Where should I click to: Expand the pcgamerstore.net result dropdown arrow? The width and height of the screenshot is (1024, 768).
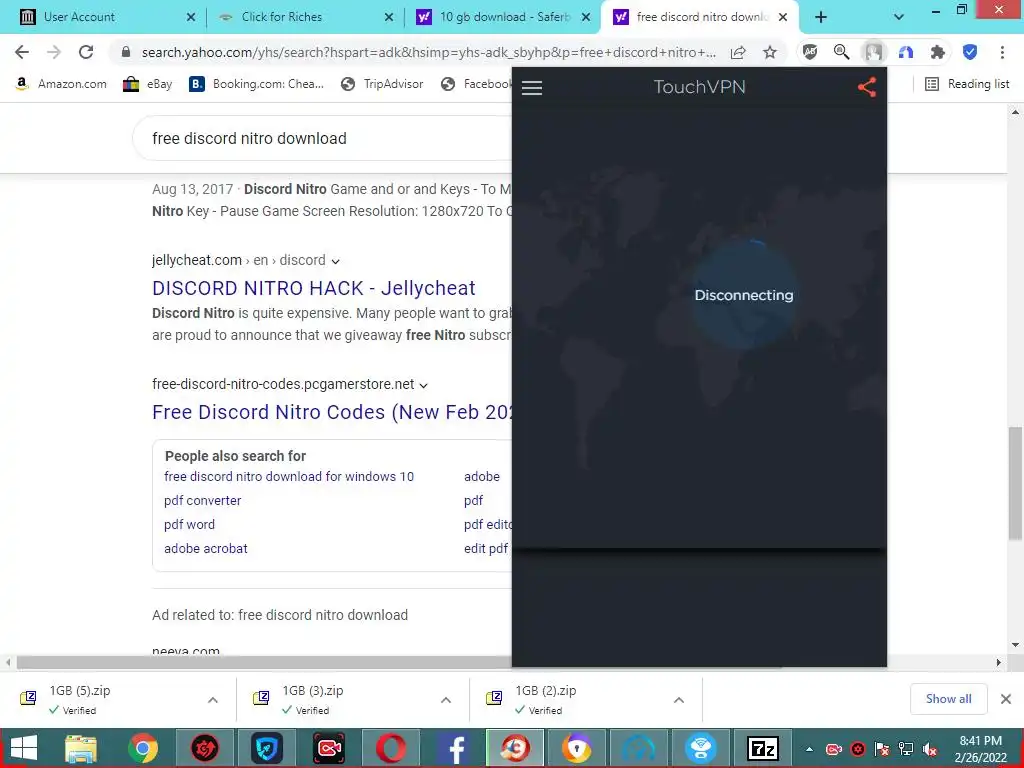pos(423,385)
